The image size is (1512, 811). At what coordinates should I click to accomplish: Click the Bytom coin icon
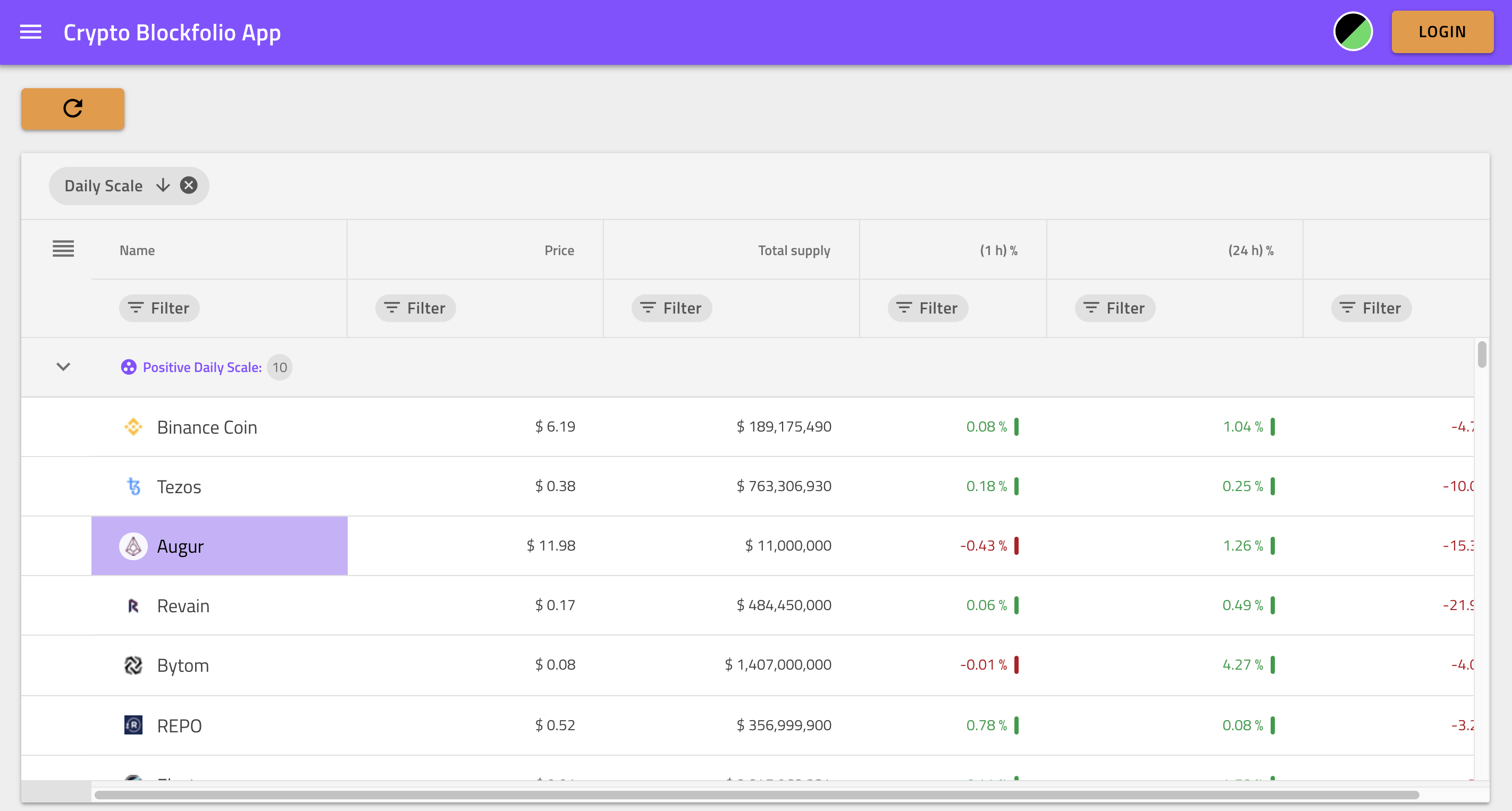(133, 665)
